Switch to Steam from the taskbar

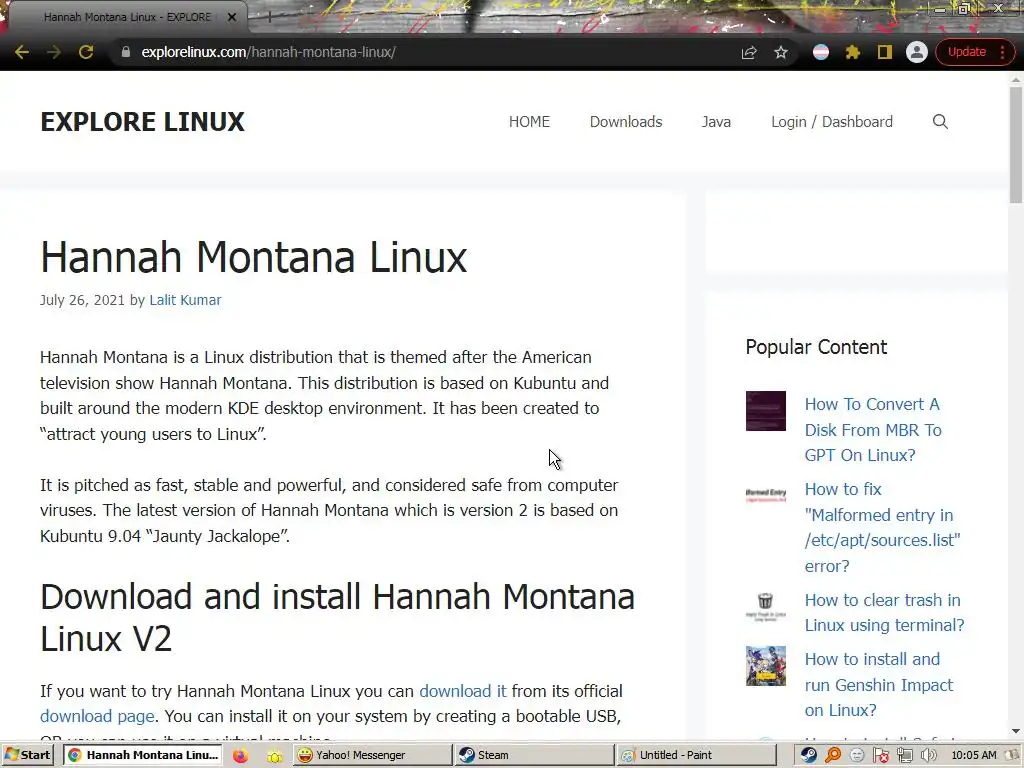tap(535, 755)
